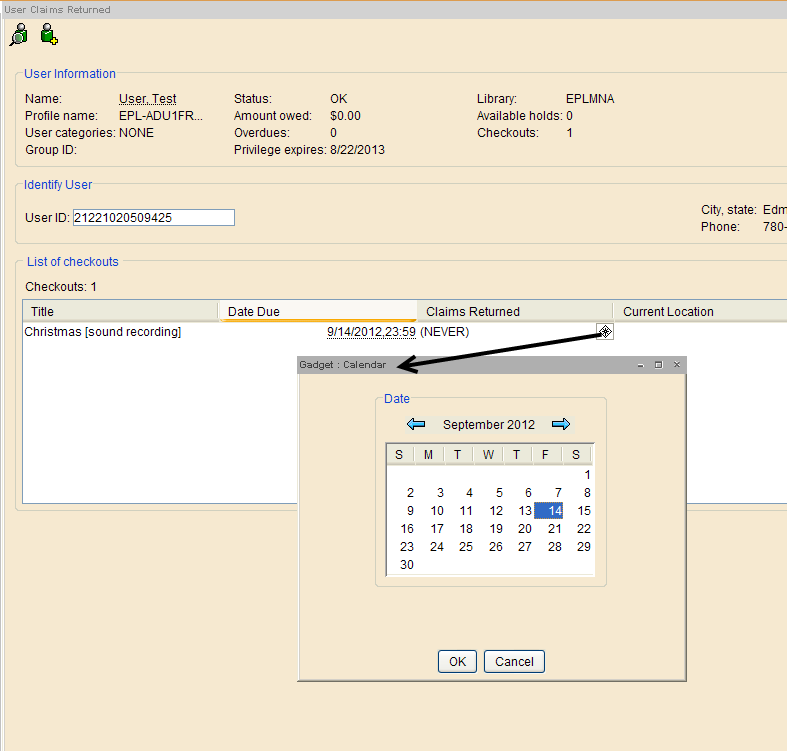Sort by the Title column header
This screenshot has height=751, width=787.
click(120, 311)
